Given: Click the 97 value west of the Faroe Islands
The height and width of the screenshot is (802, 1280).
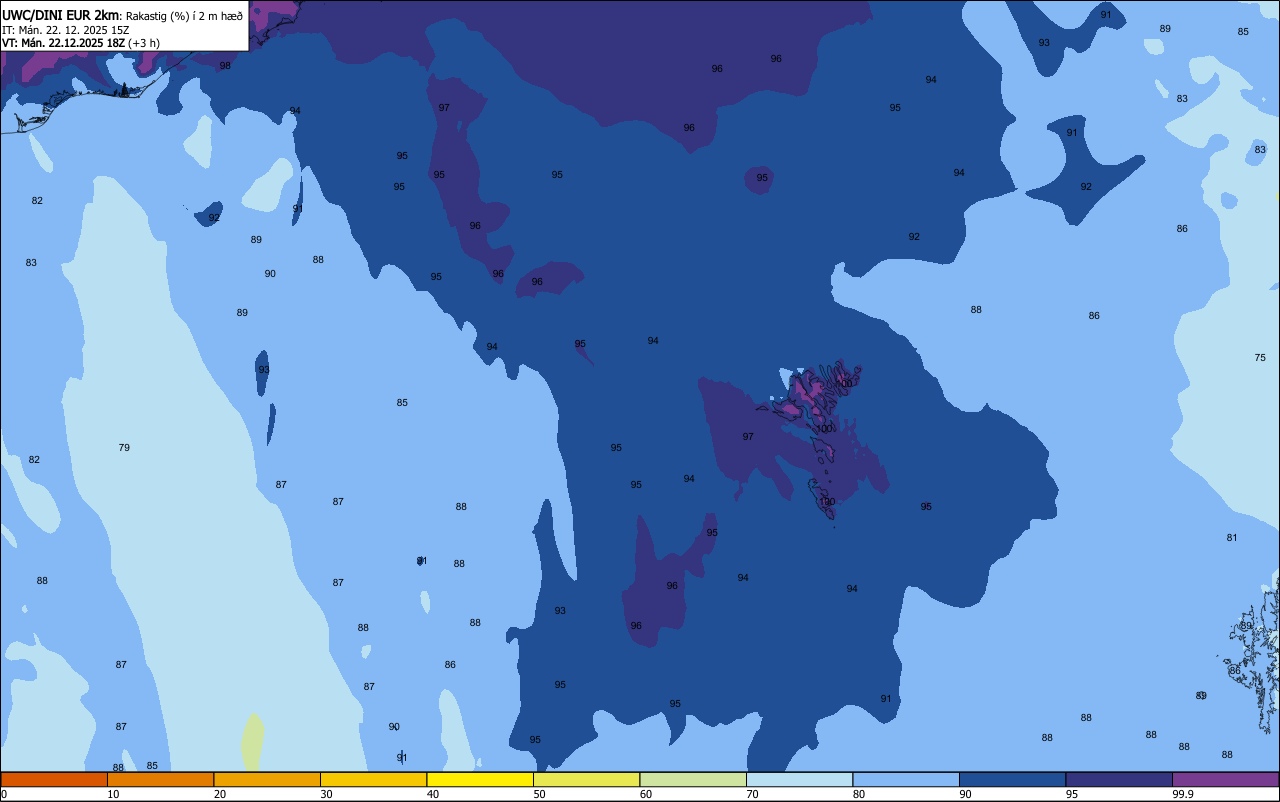Looking at the screenshot, I should point(748,436).
